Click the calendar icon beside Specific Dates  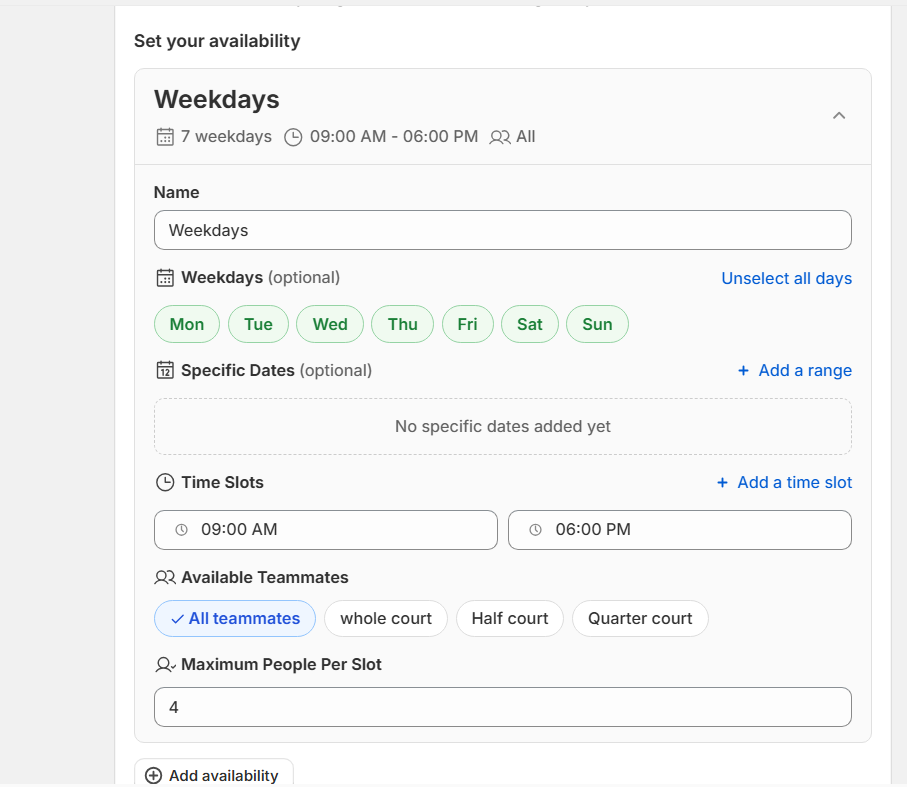coord(165,370)
